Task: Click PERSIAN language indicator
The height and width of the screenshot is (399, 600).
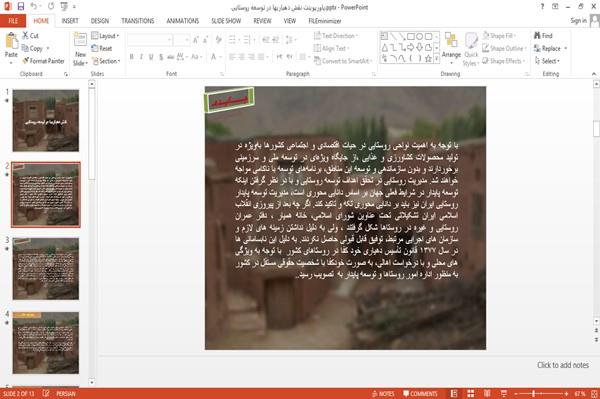Action: (66, 394)
